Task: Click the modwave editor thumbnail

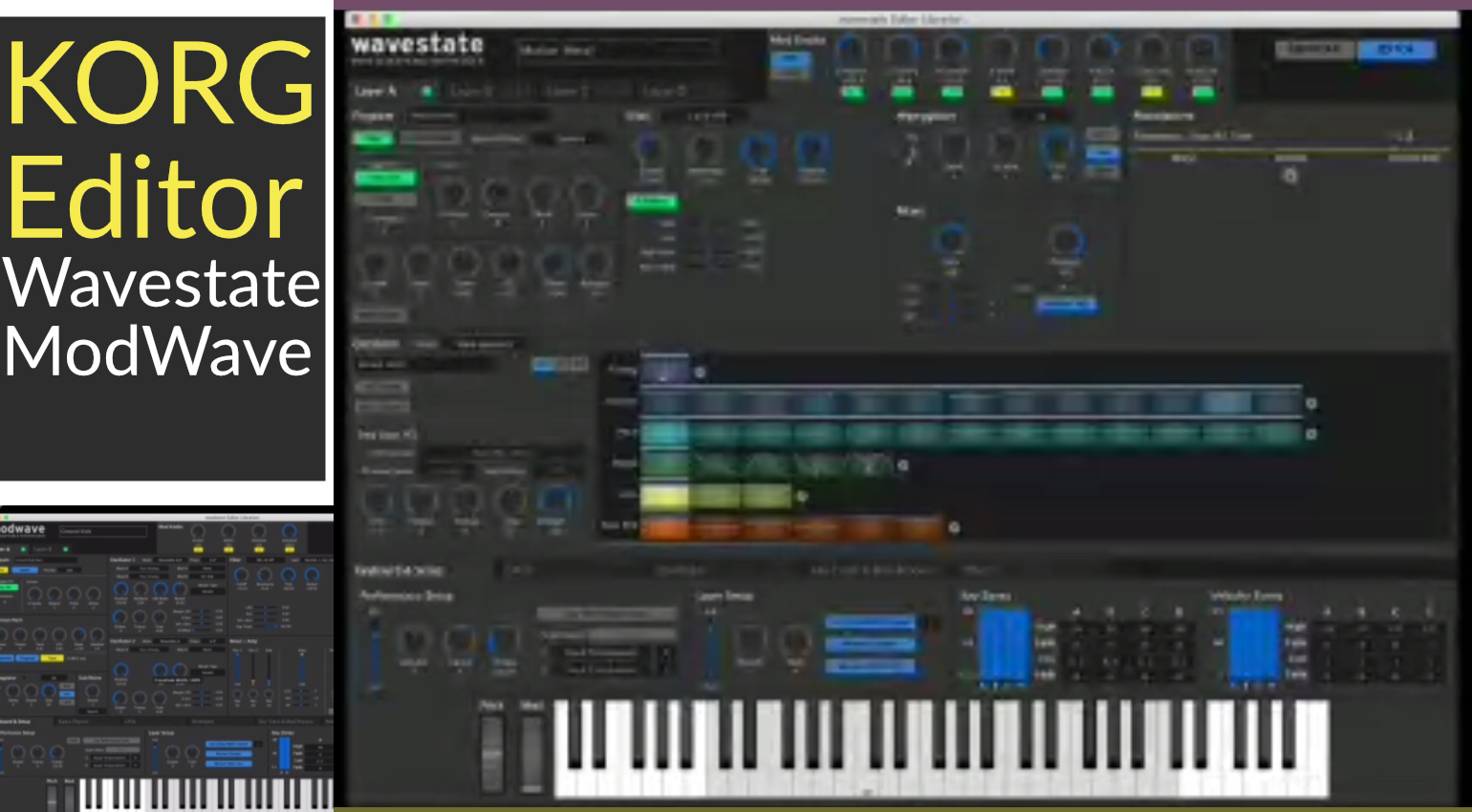Action: point(166,662)
